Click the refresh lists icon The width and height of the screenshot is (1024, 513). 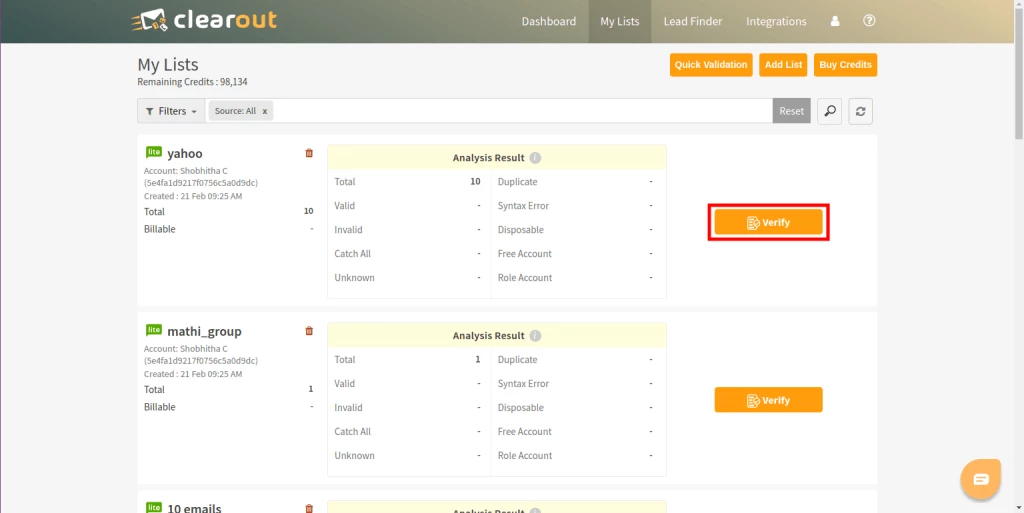point(860,111)
